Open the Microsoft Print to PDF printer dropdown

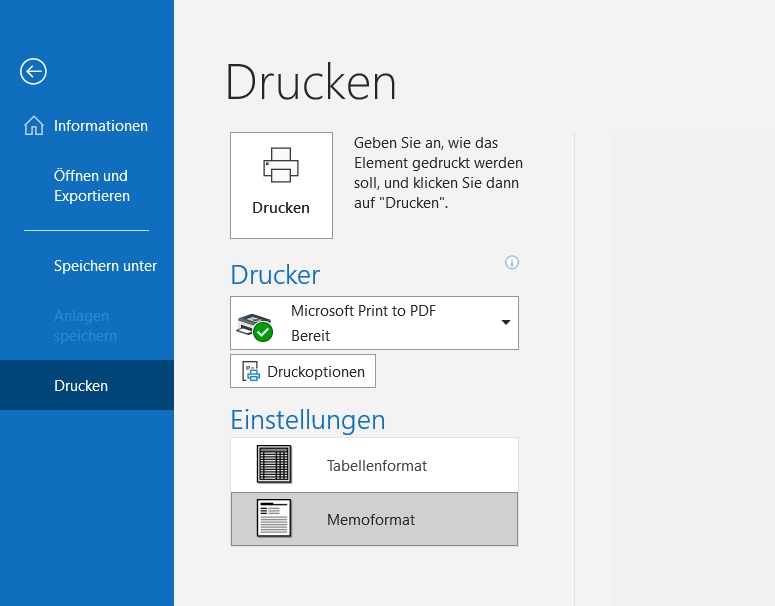click(x=374, y=323)
